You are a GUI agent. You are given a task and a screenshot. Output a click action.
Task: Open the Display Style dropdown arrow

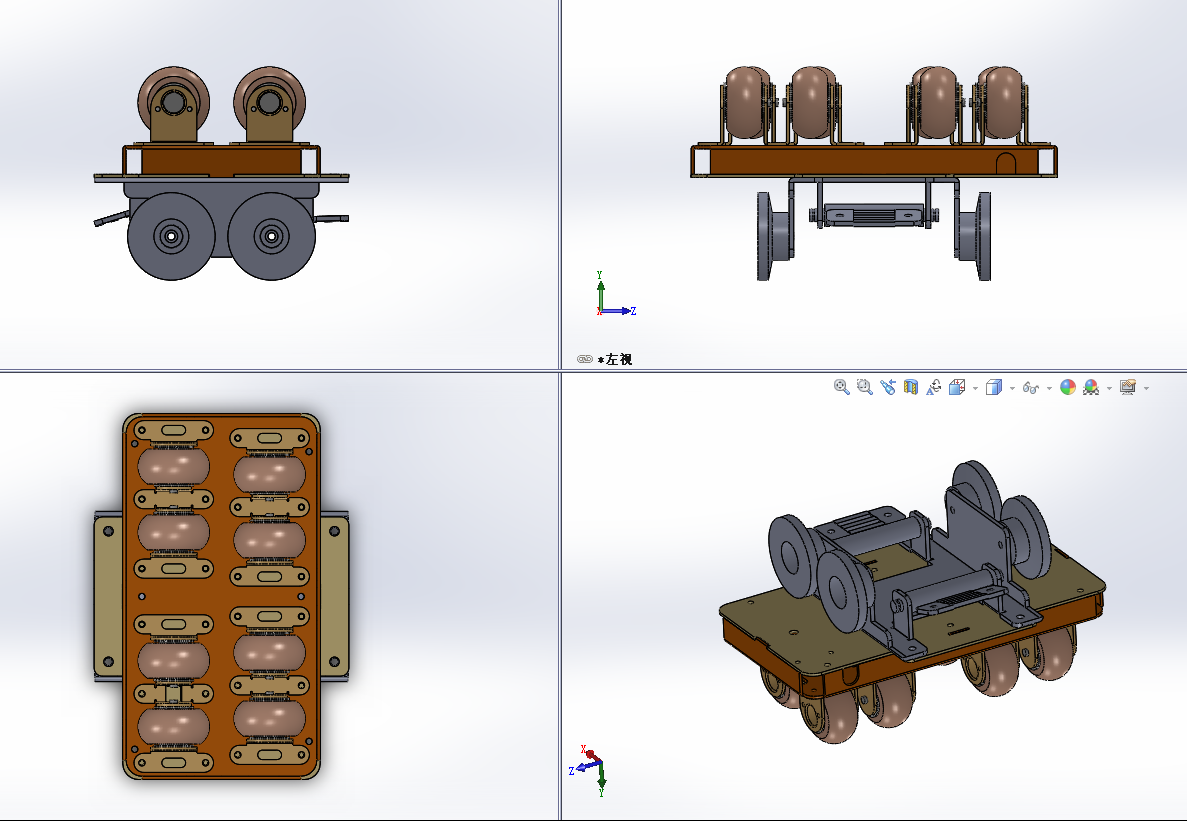click(x=1012, y=388)
